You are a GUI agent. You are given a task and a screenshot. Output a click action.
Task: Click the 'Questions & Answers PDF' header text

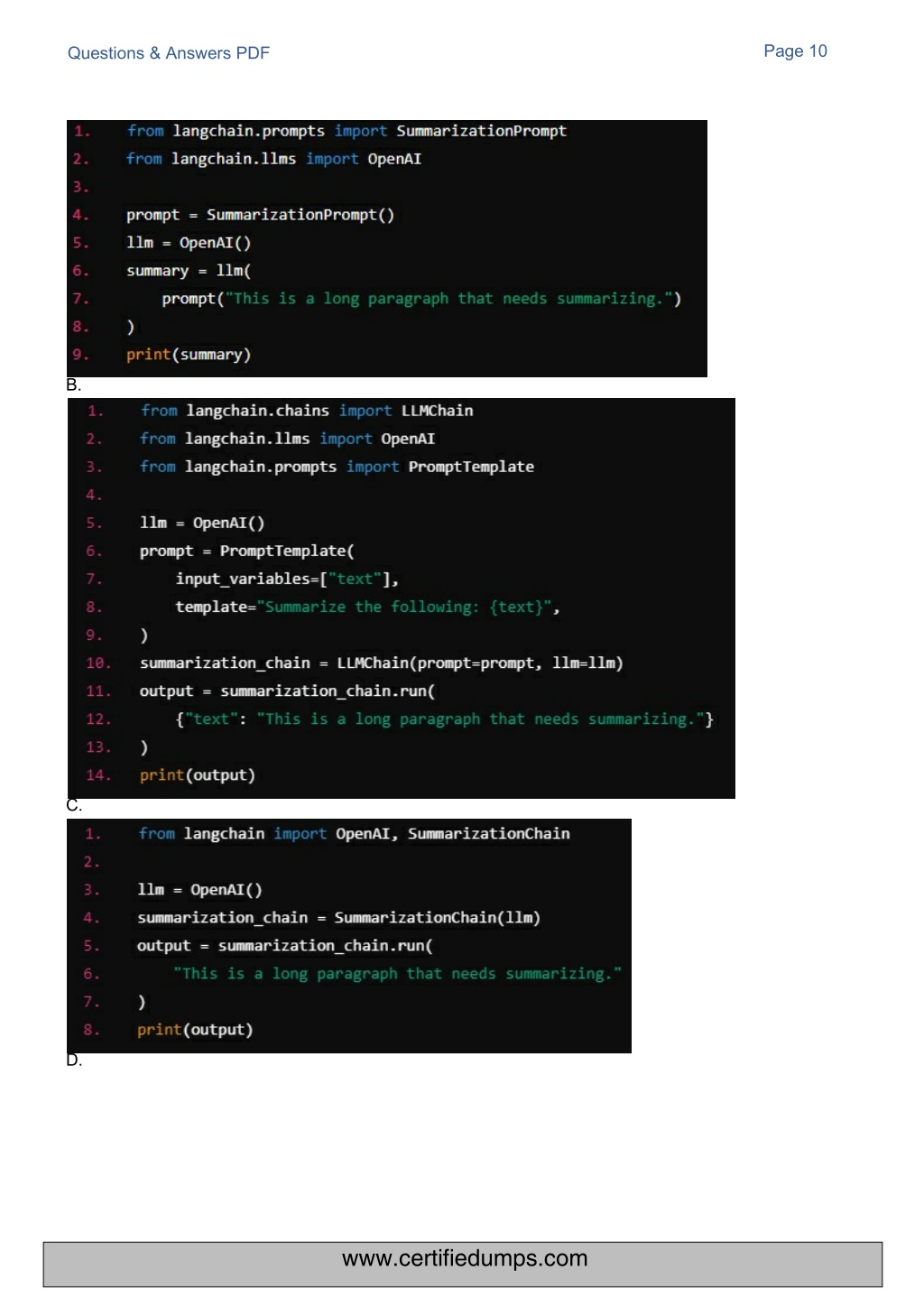[169, 53]
